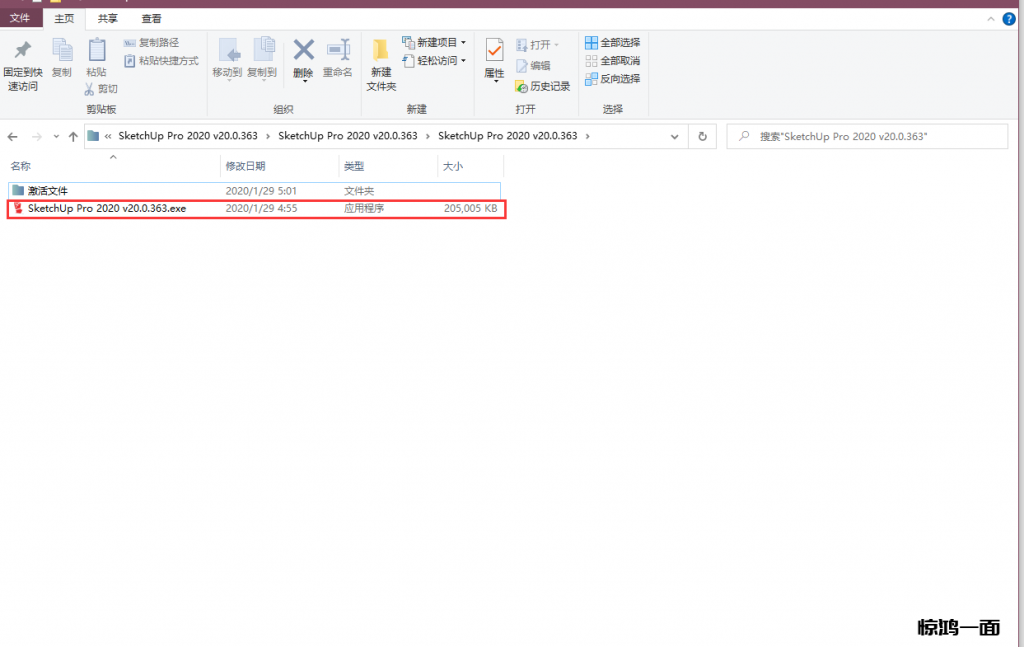Click the search box for SketchUp Pro folder

click(866, 136)
